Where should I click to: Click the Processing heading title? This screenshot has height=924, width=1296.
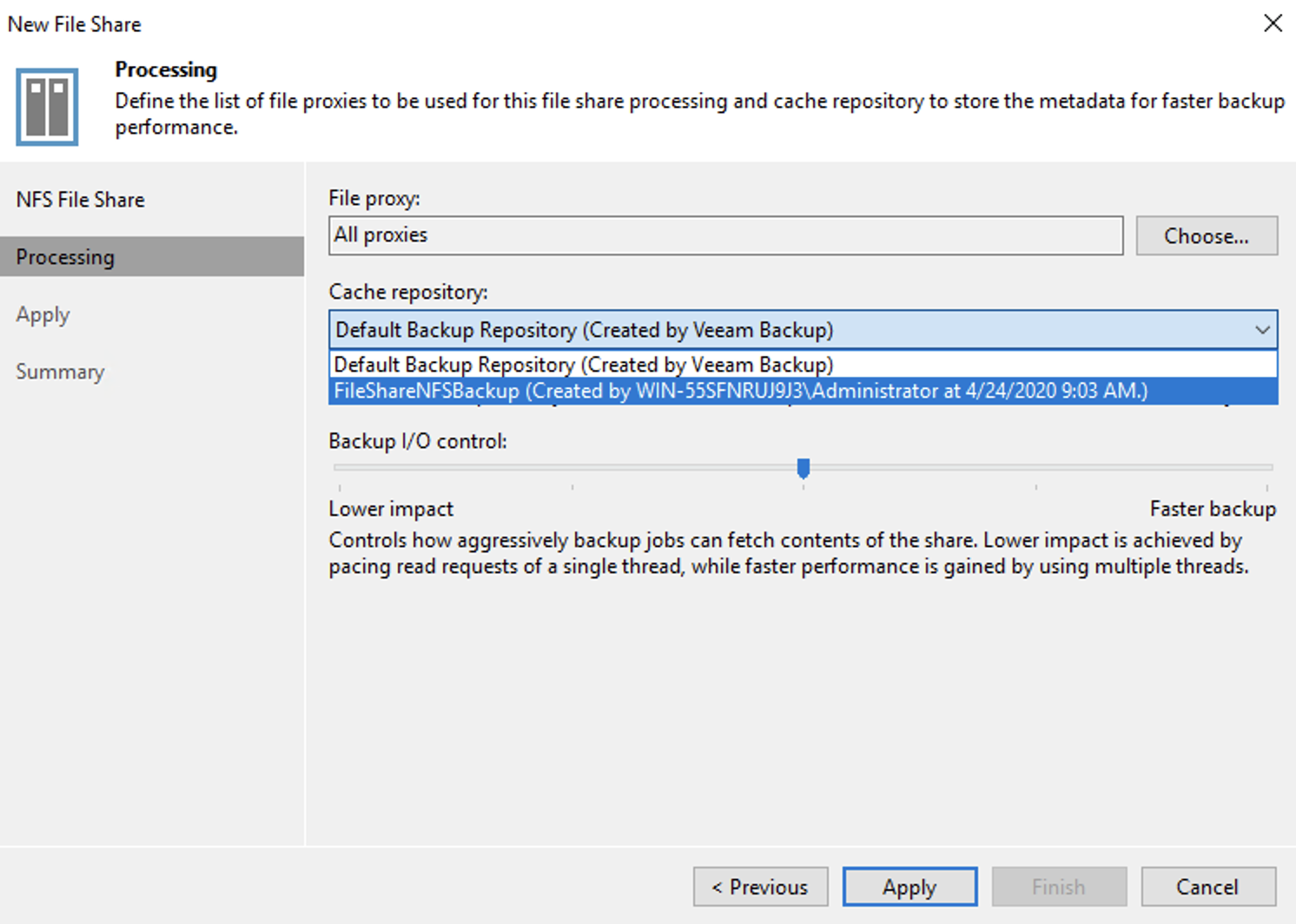[x=166, y=69]
